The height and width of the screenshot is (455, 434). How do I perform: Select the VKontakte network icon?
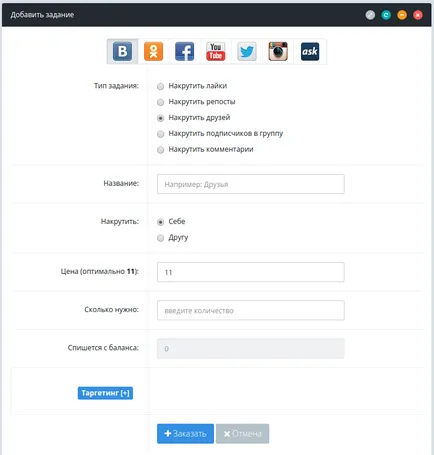[x=122, y=51]
